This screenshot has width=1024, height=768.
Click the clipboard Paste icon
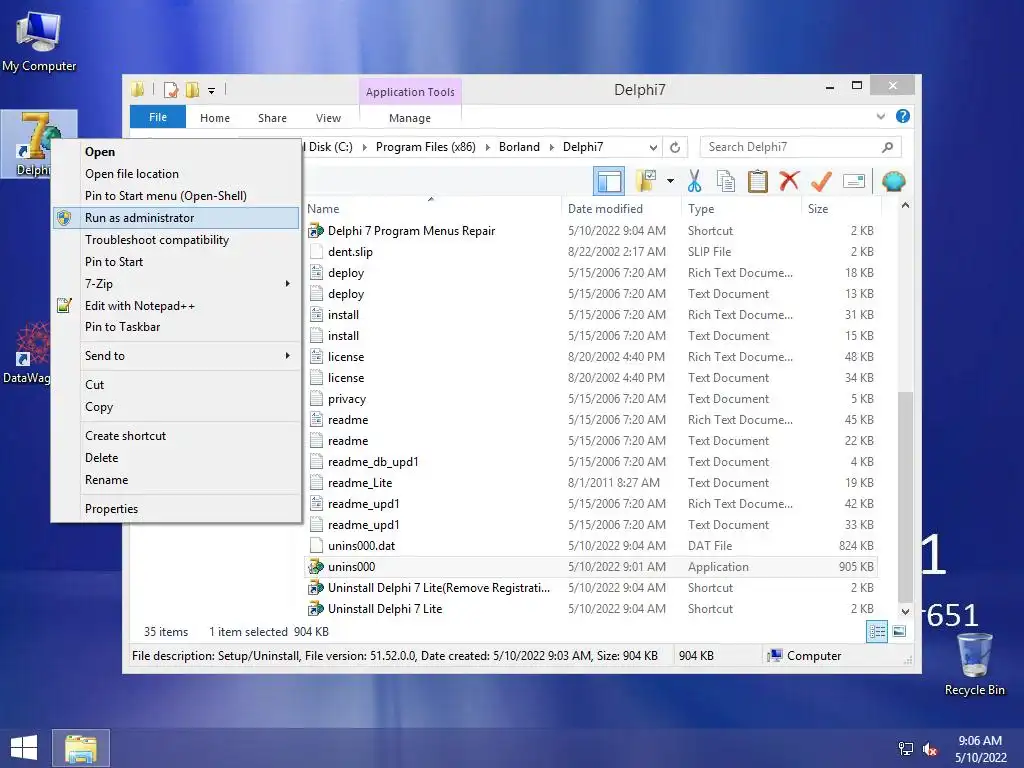[x=758, y=181]
